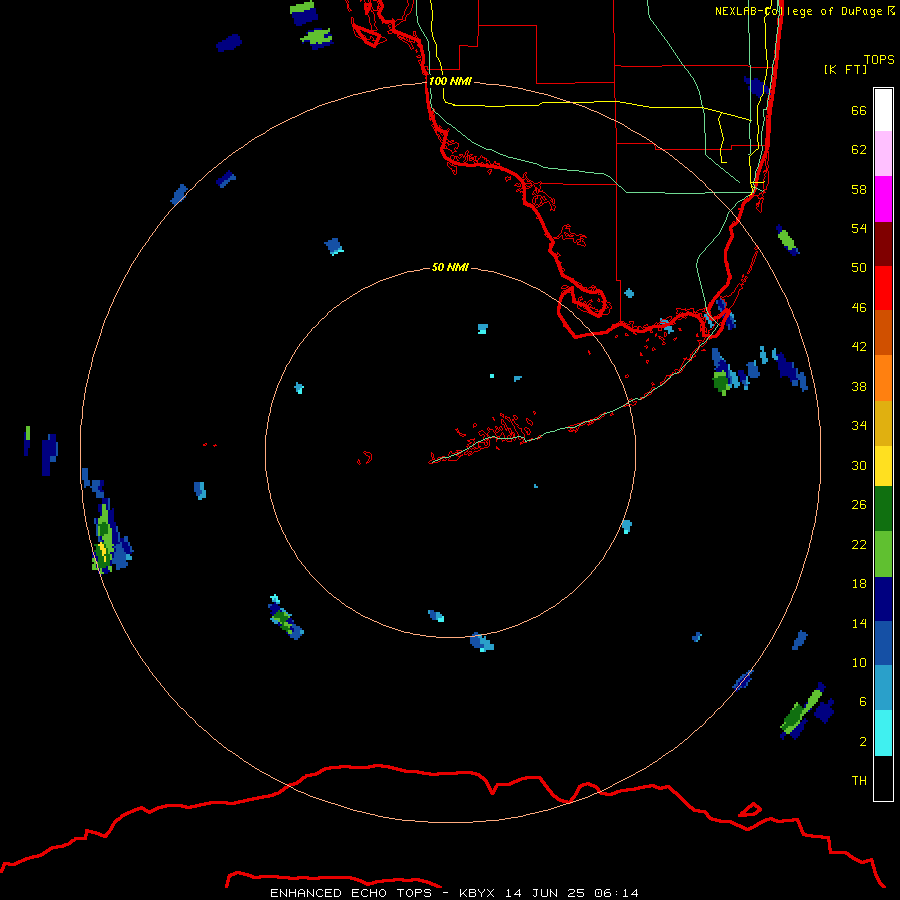Click the 34 legend value
The width and height of the screenshot is (900, 900).
tap(859, 426)
